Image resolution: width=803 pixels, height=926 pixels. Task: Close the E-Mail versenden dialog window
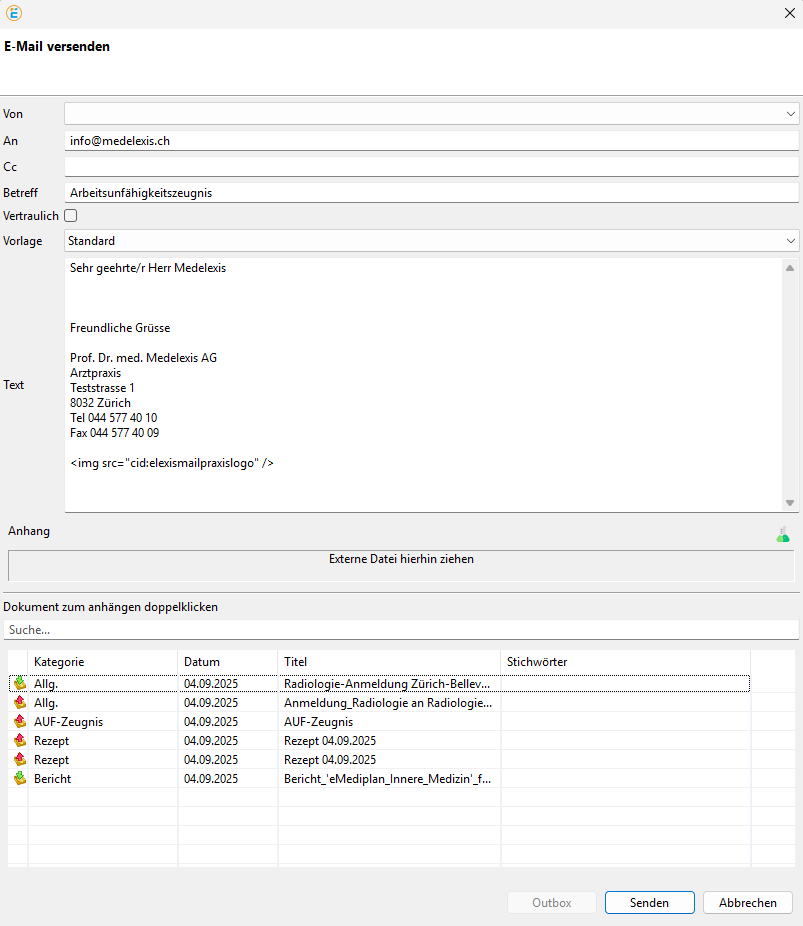[x=789, y=14]
